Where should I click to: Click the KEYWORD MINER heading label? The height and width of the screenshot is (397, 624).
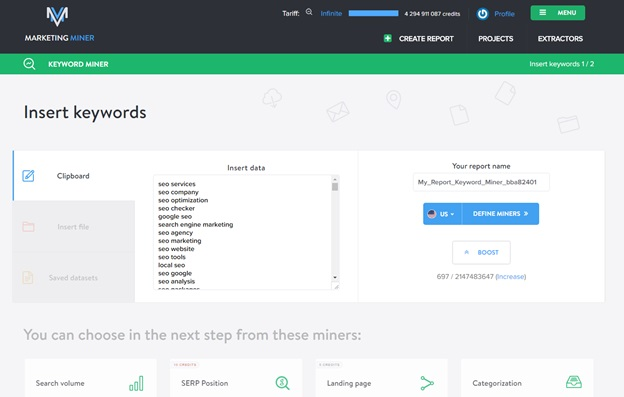[x=78, y=64]
